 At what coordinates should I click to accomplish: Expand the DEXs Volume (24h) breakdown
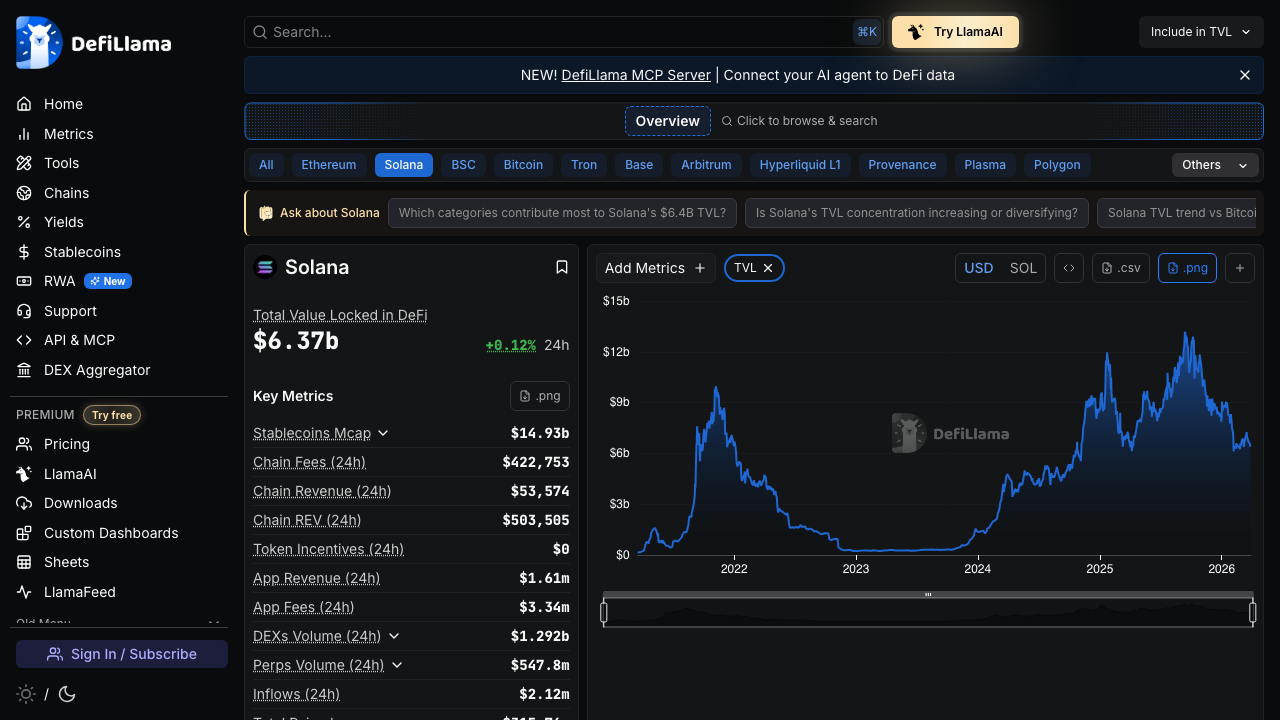pos(393,636)
